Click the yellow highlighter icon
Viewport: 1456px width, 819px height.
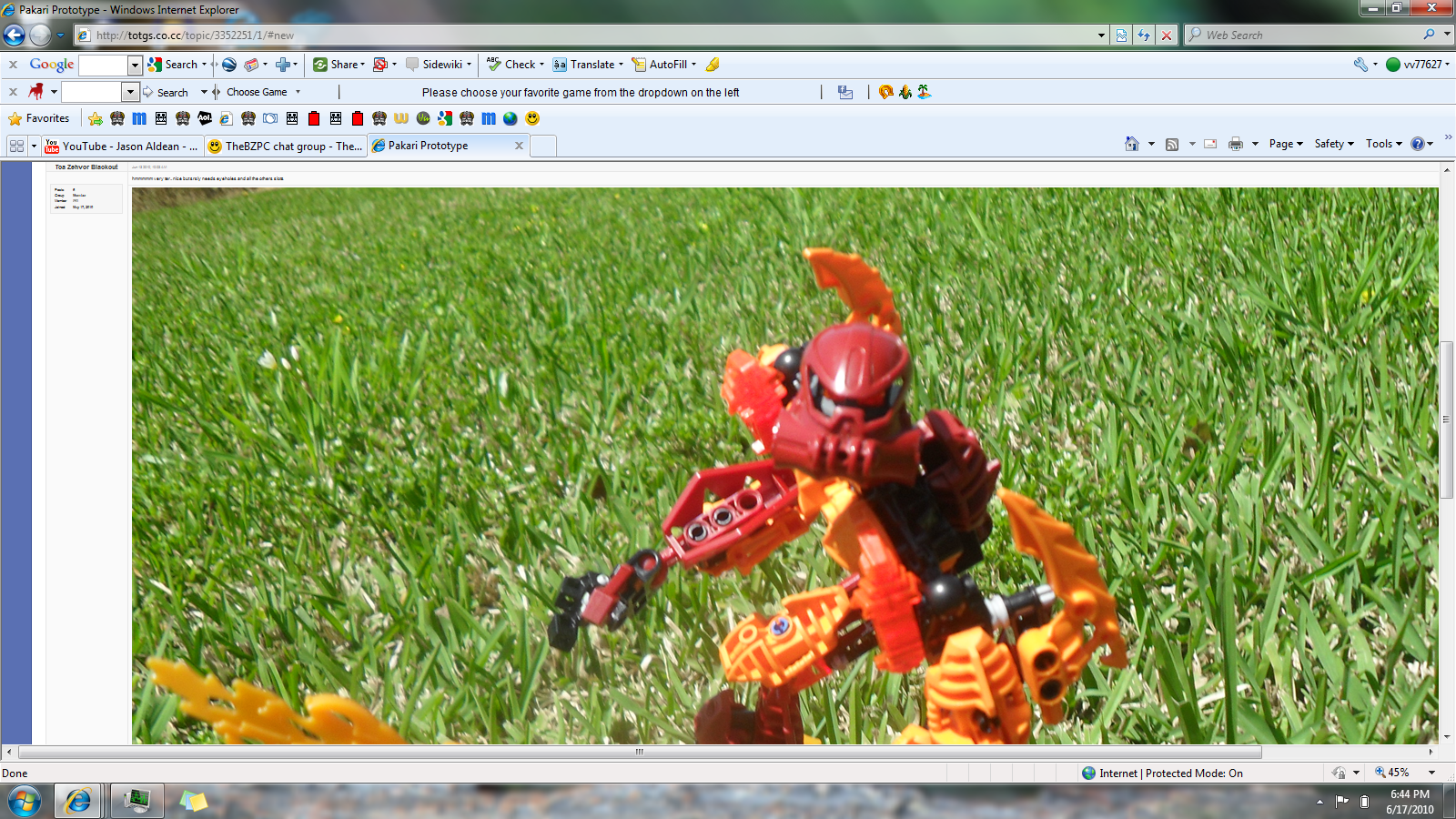(x=713, y=65)
